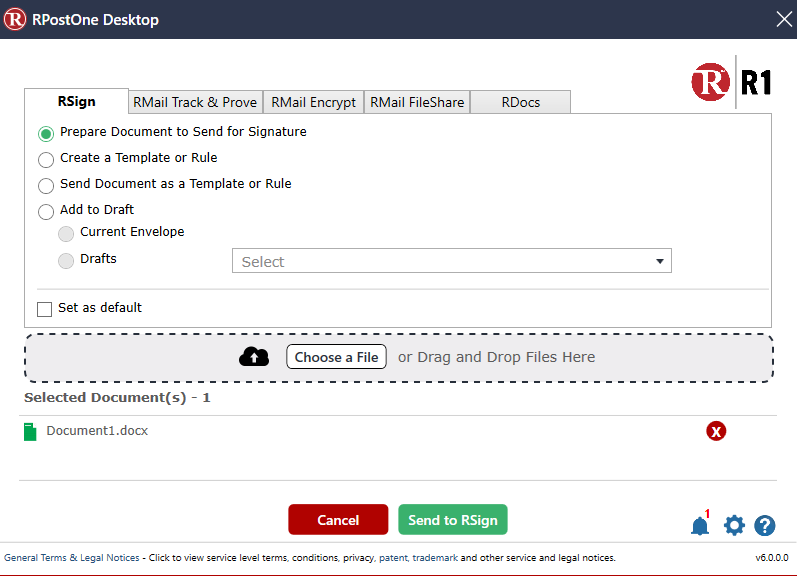This screenshot has height=576, width=797.
Task: Switch to RMail Track & Prove tab
Action: click(195, 102)
